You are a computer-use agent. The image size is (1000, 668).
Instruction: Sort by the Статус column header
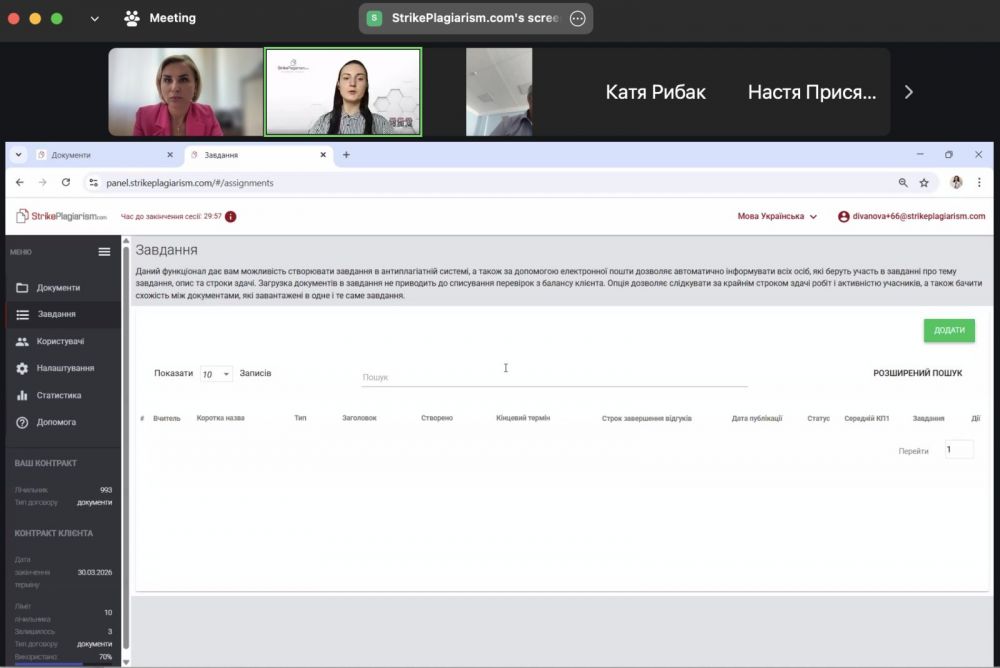818,419
